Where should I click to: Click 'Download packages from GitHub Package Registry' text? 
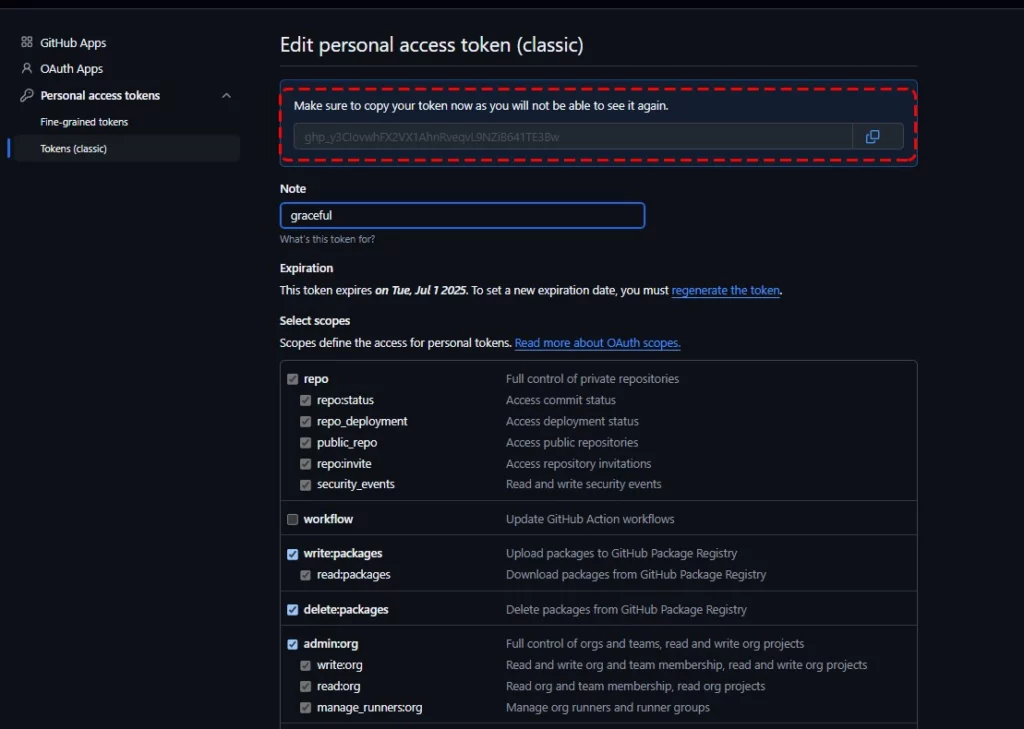[636, 575]
